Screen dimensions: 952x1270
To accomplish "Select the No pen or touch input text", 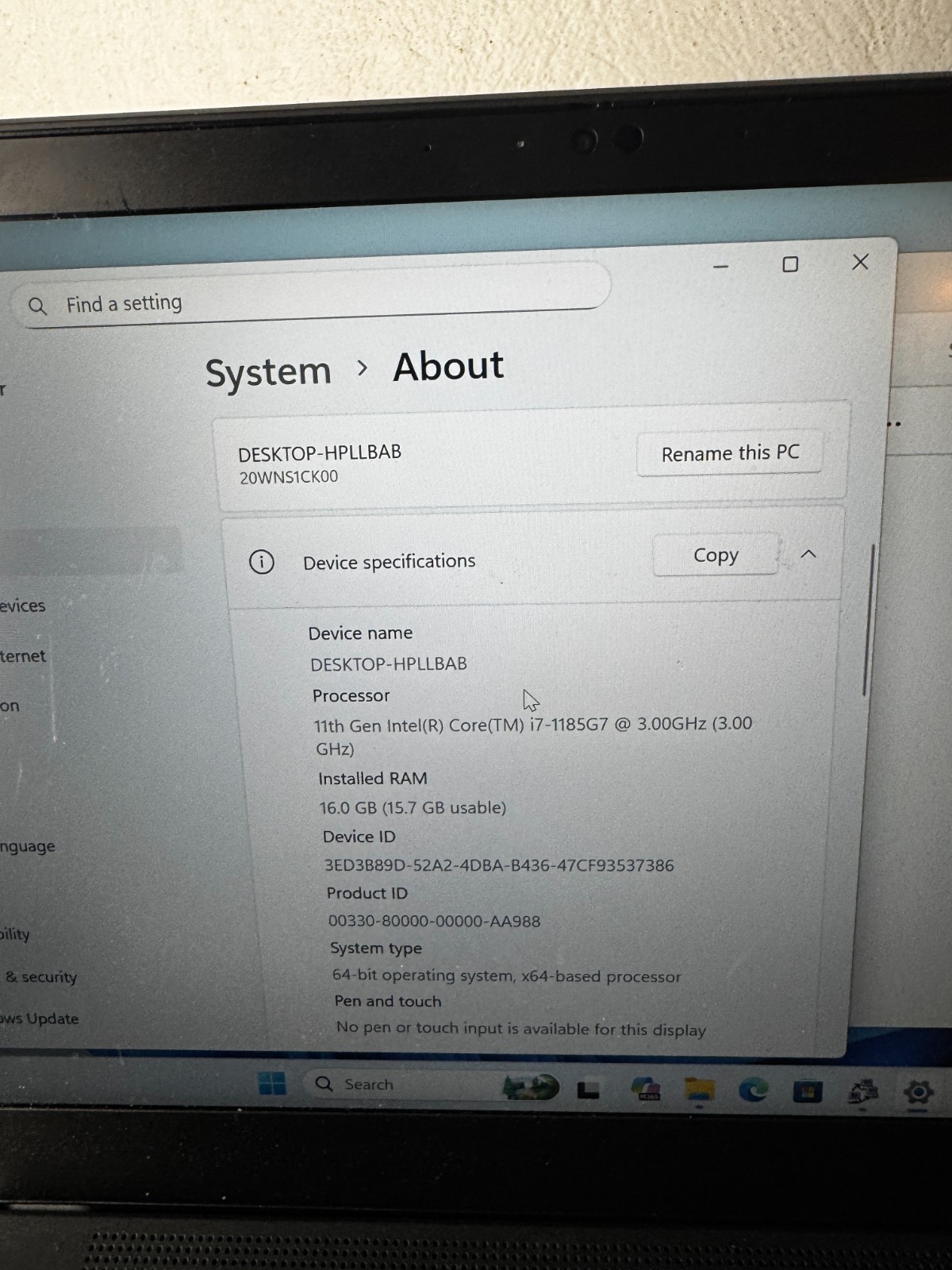I will pos(520,1028).
